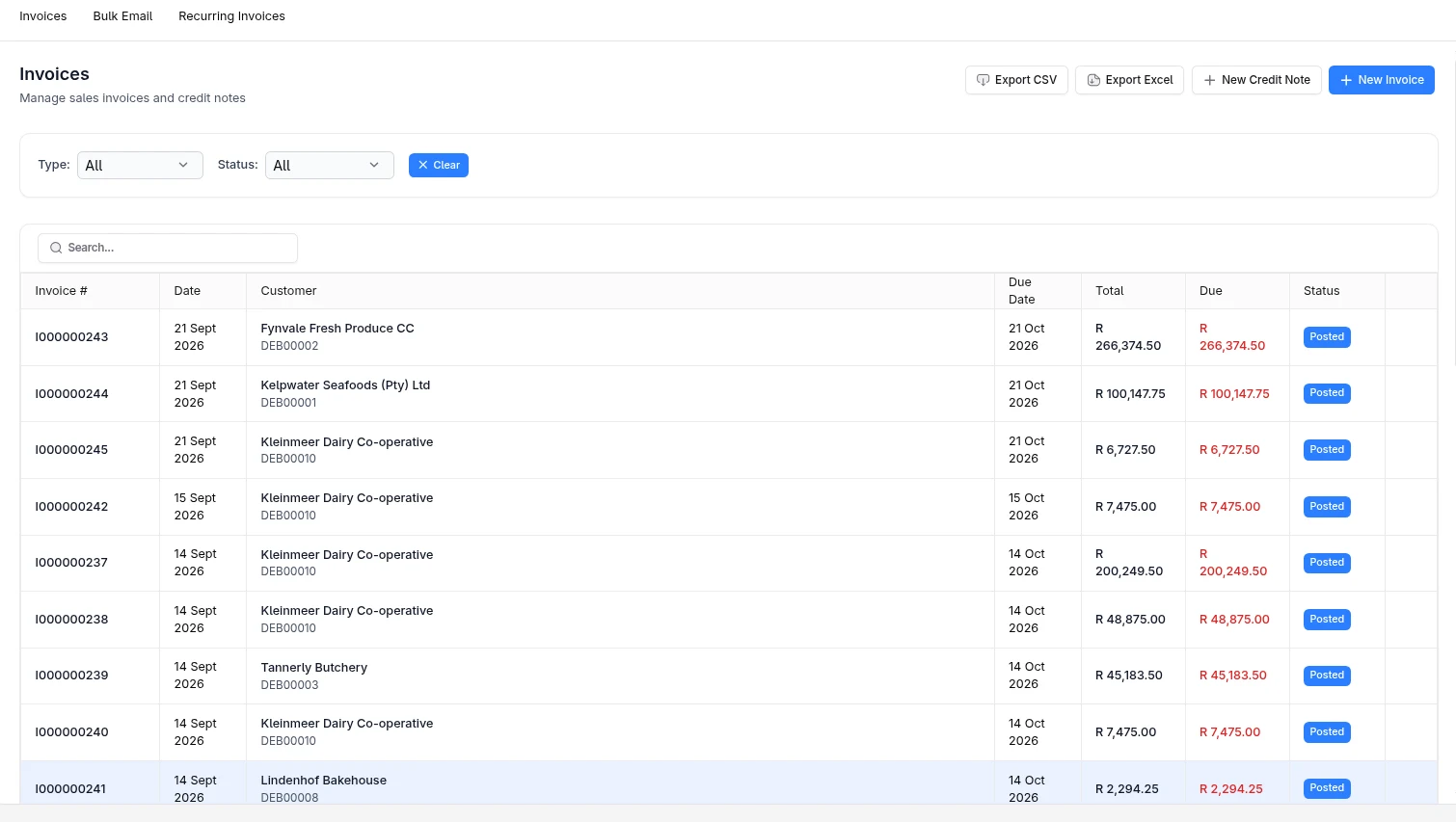The height and width of the screenshot is (822, 1456).
Task: Click the red R 48,875.00 due amount
Action: (1234, 620)
